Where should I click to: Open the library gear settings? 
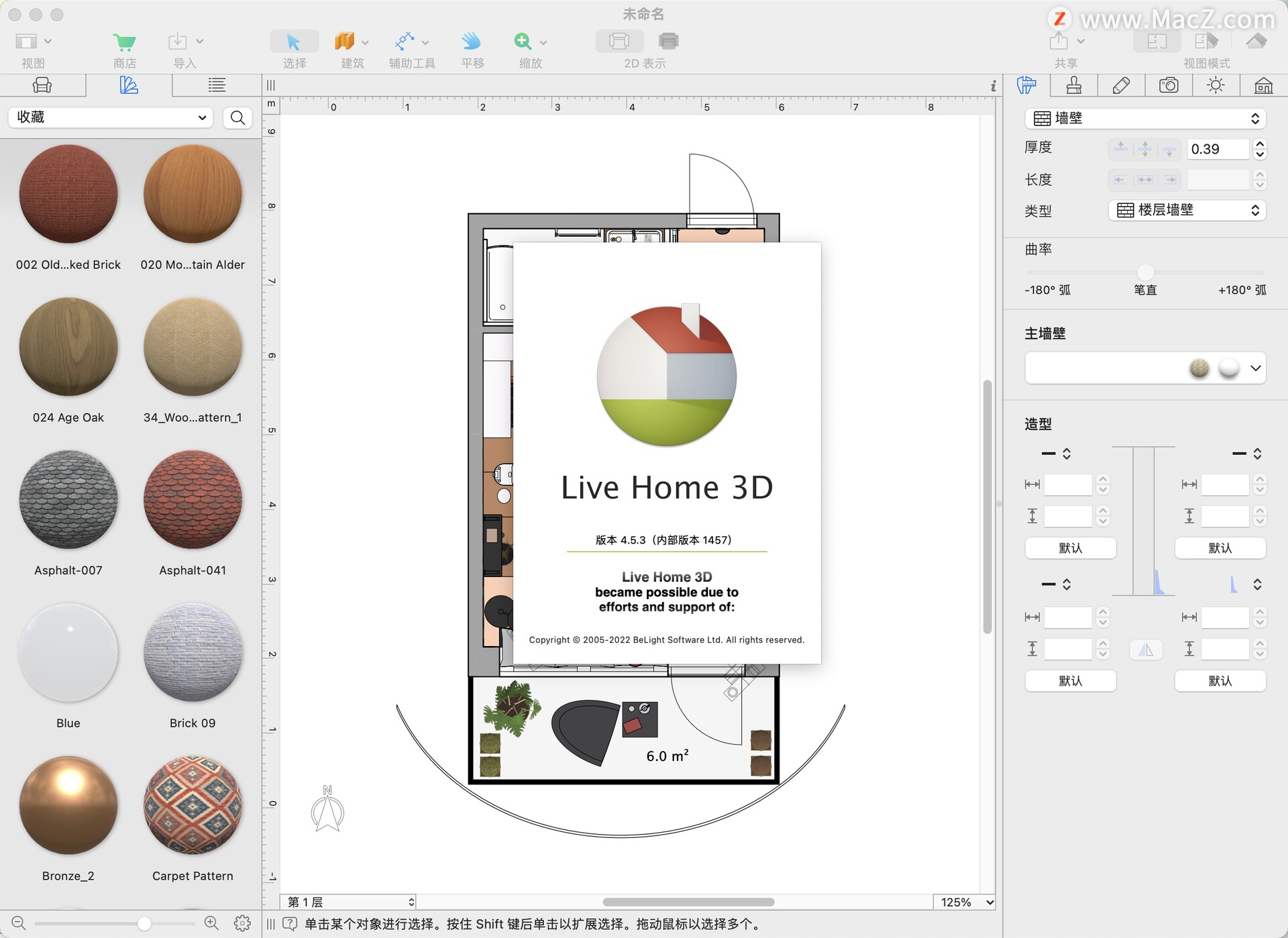click(242, 923)
